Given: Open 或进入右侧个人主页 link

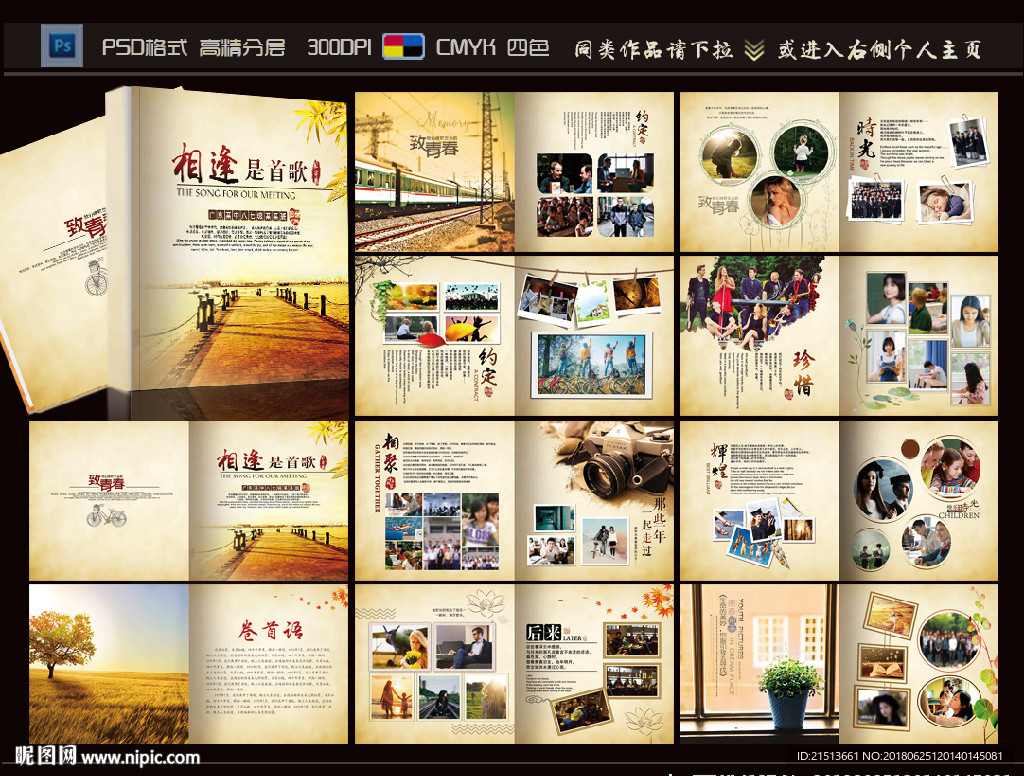Looking at the screenshot, I should point(880,48).
